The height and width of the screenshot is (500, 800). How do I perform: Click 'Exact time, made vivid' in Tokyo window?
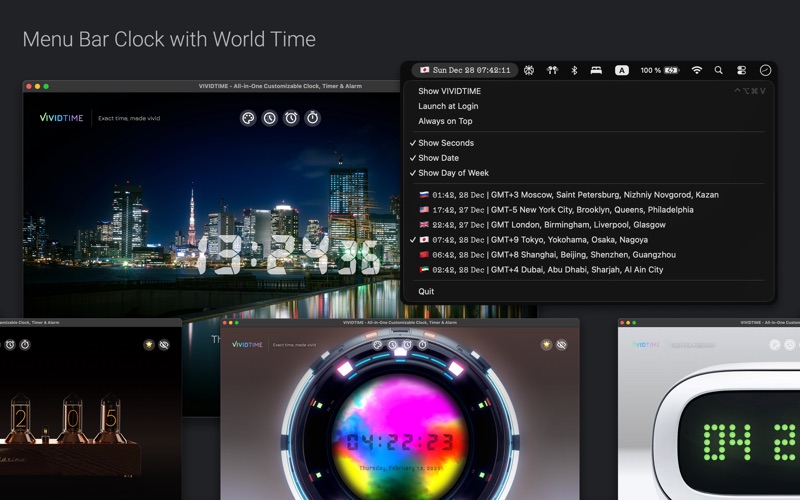pos(129,118)
